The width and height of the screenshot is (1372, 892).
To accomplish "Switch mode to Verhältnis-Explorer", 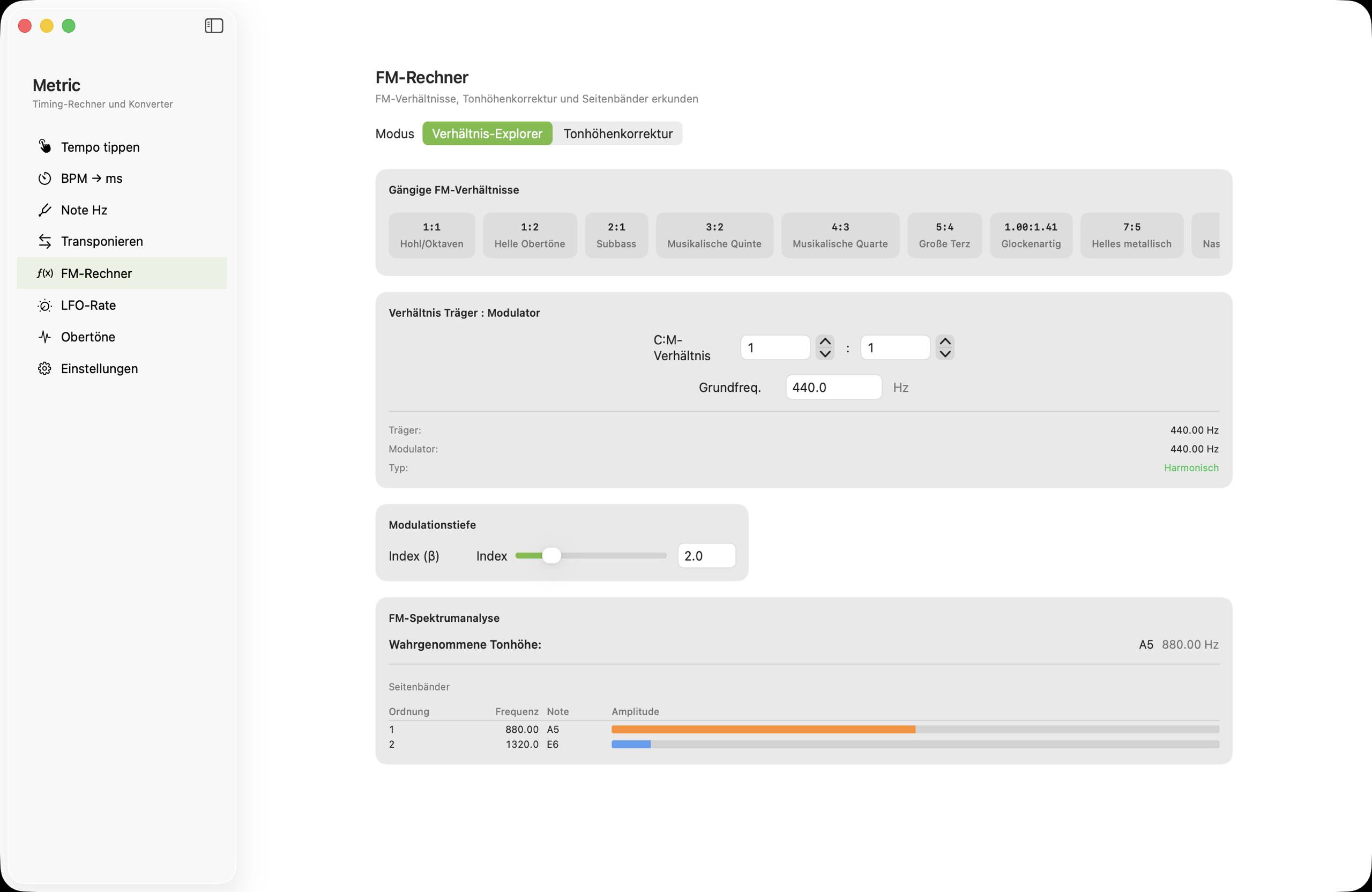I will (487, 134).
